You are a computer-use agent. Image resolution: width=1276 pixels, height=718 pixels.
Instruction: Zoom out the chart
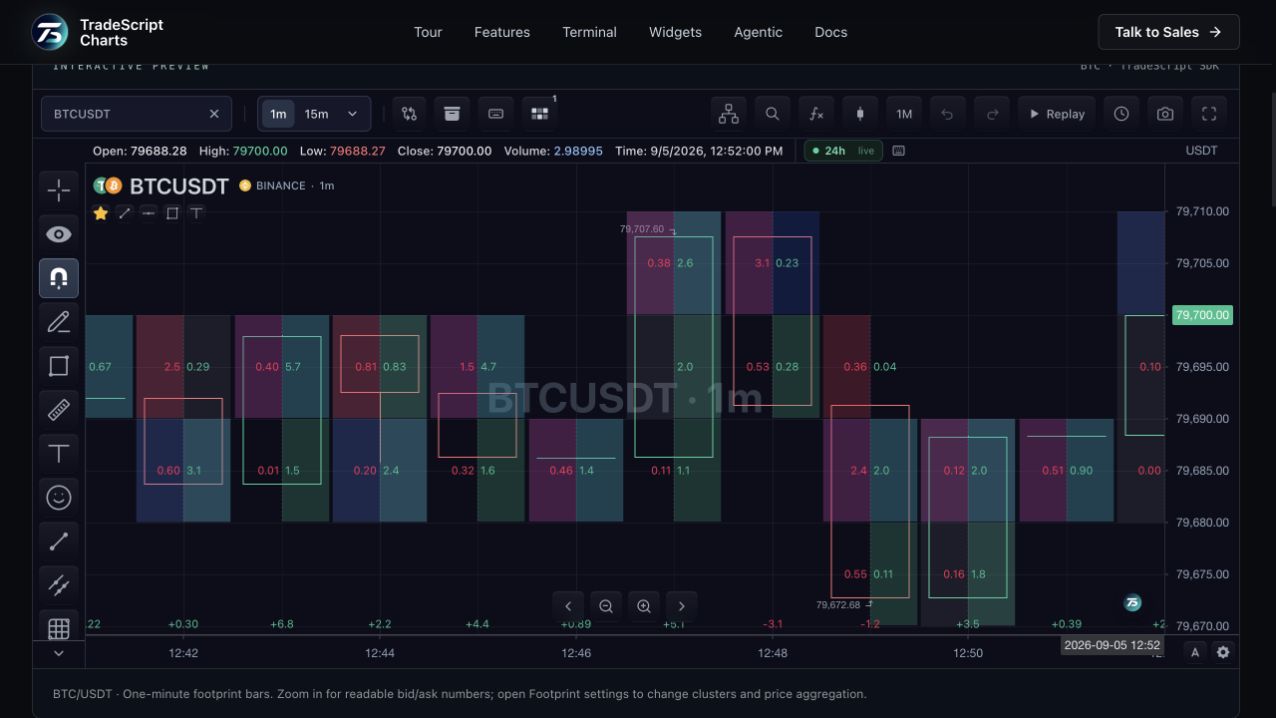(x=606, y=606)
